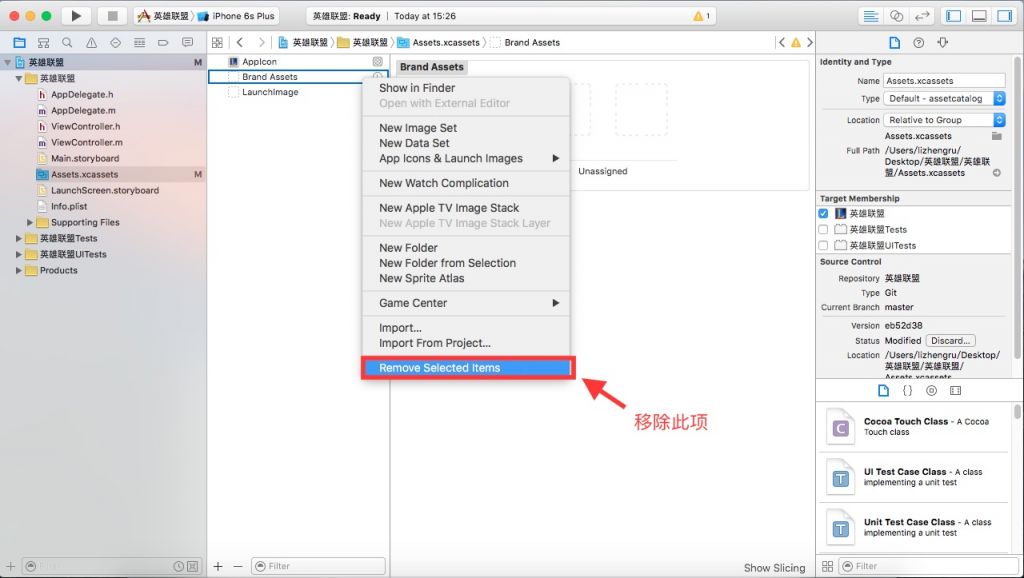Open the Type asset catalog dropdown
This screenshot has height=578, width=1024.
pos(945,99)
